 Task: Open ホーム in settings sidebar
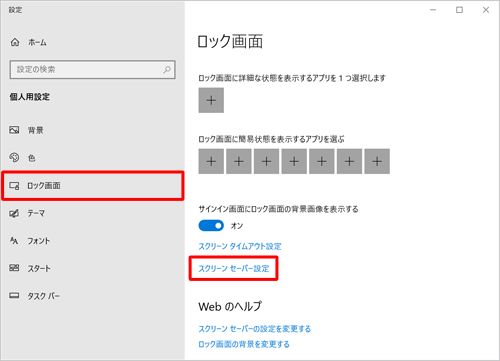tap(92, 42)
